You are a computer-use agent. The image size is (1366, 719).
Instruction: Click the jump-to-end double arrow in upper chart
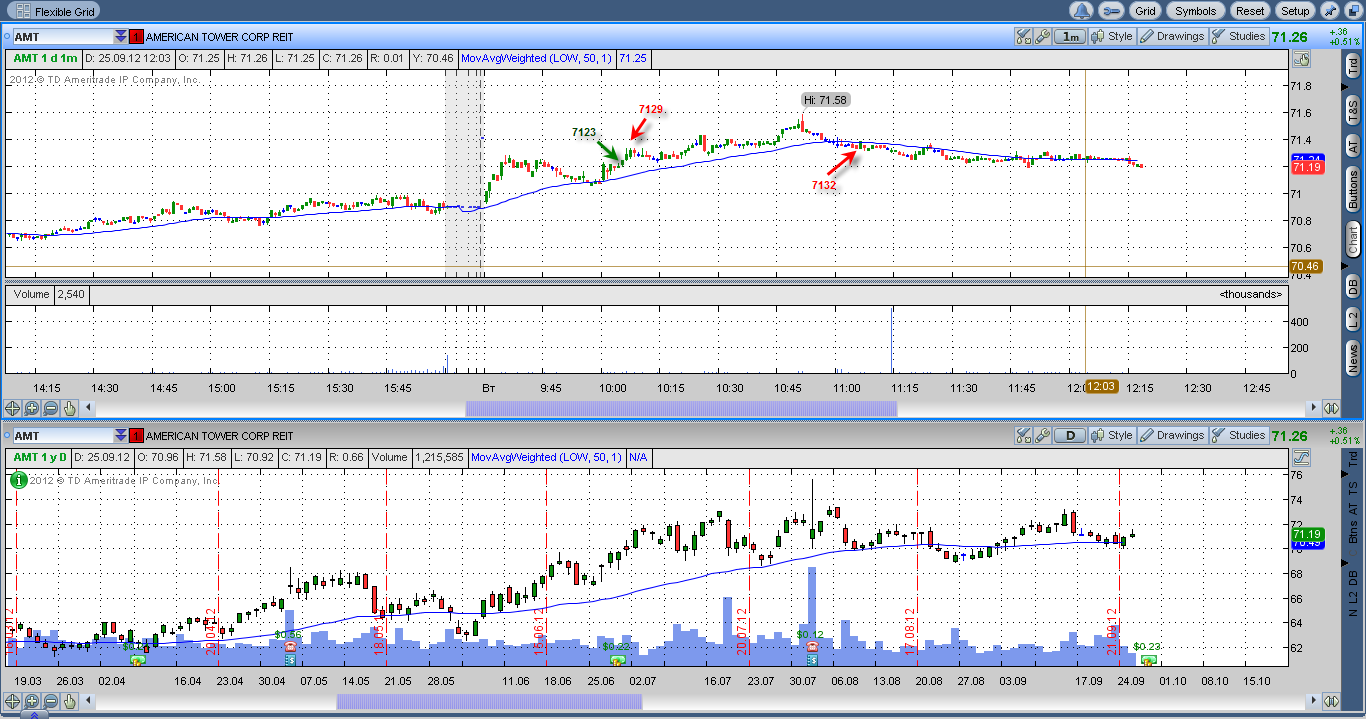1331,408
